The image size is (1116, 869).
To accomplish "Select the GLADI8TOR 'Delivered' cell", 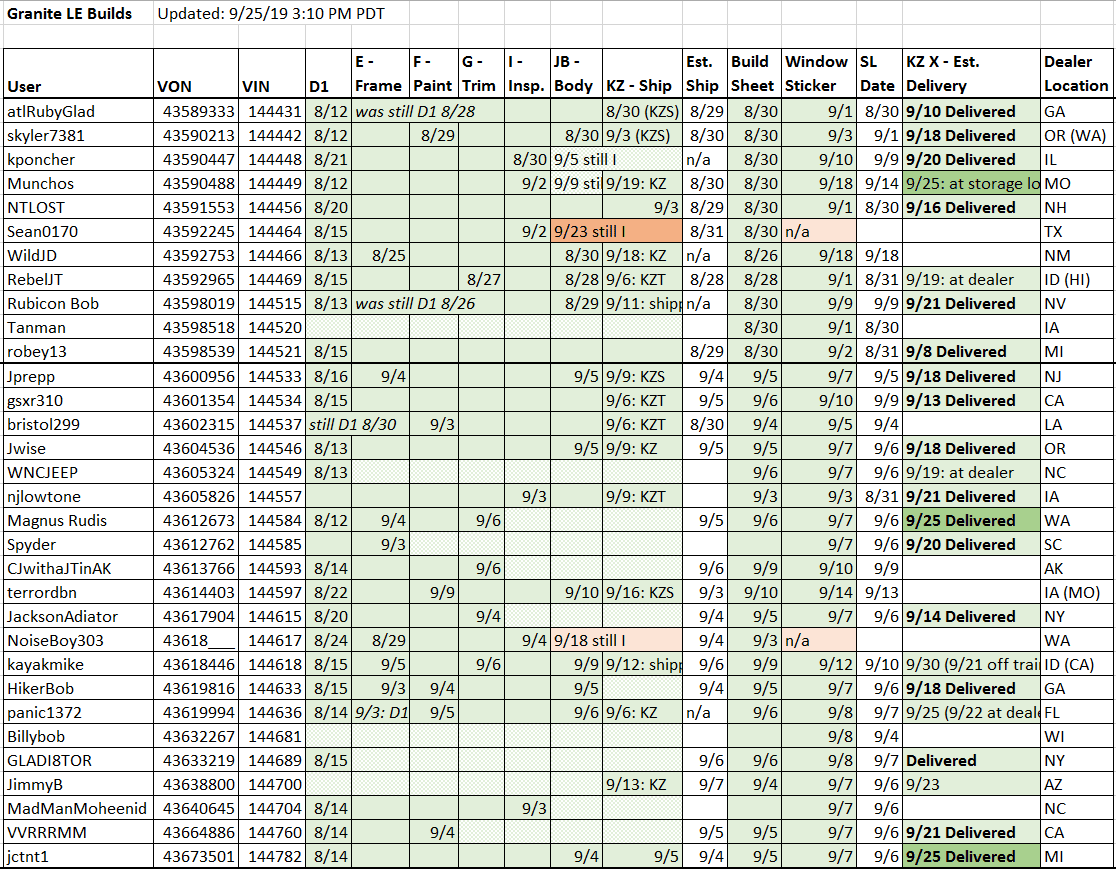I will click(x=972, y=760).
